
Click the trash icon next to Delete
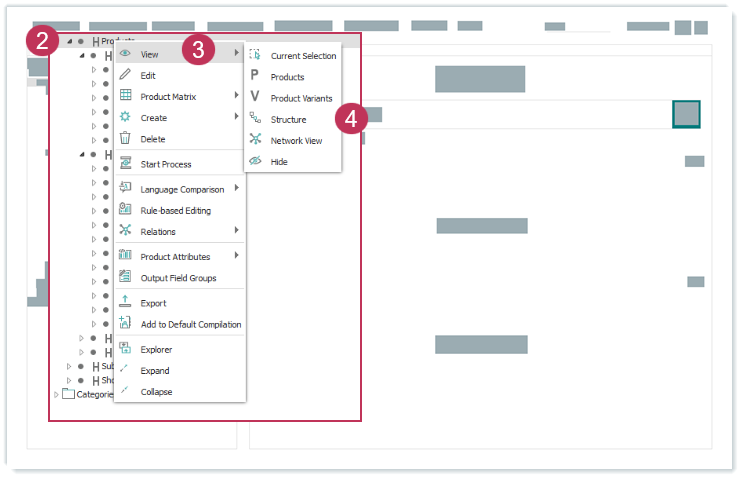[x=125, y=139]
